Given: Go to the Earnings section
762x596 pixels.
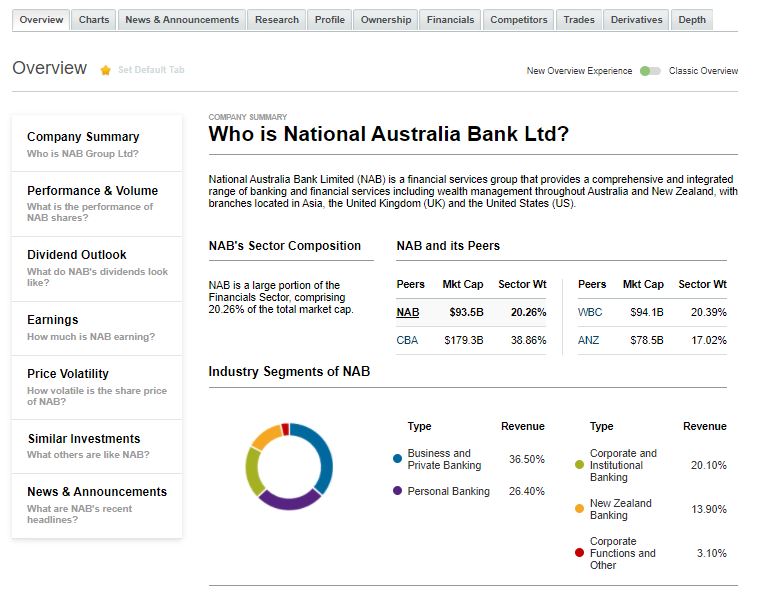Looking at the screenshot, I should (97, 328).
